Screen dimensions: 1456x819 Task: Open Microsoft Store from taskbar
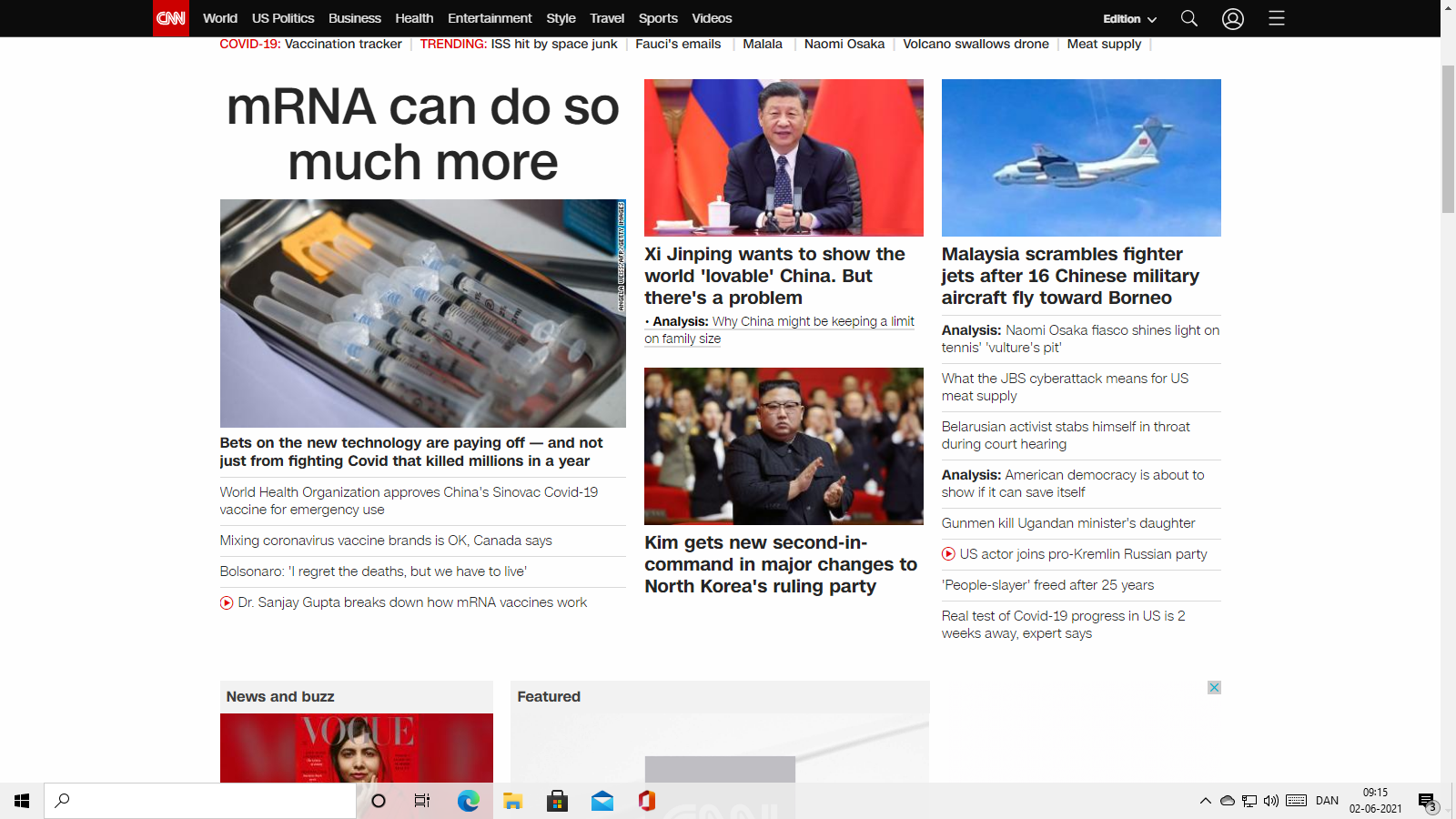pos(558,801)
